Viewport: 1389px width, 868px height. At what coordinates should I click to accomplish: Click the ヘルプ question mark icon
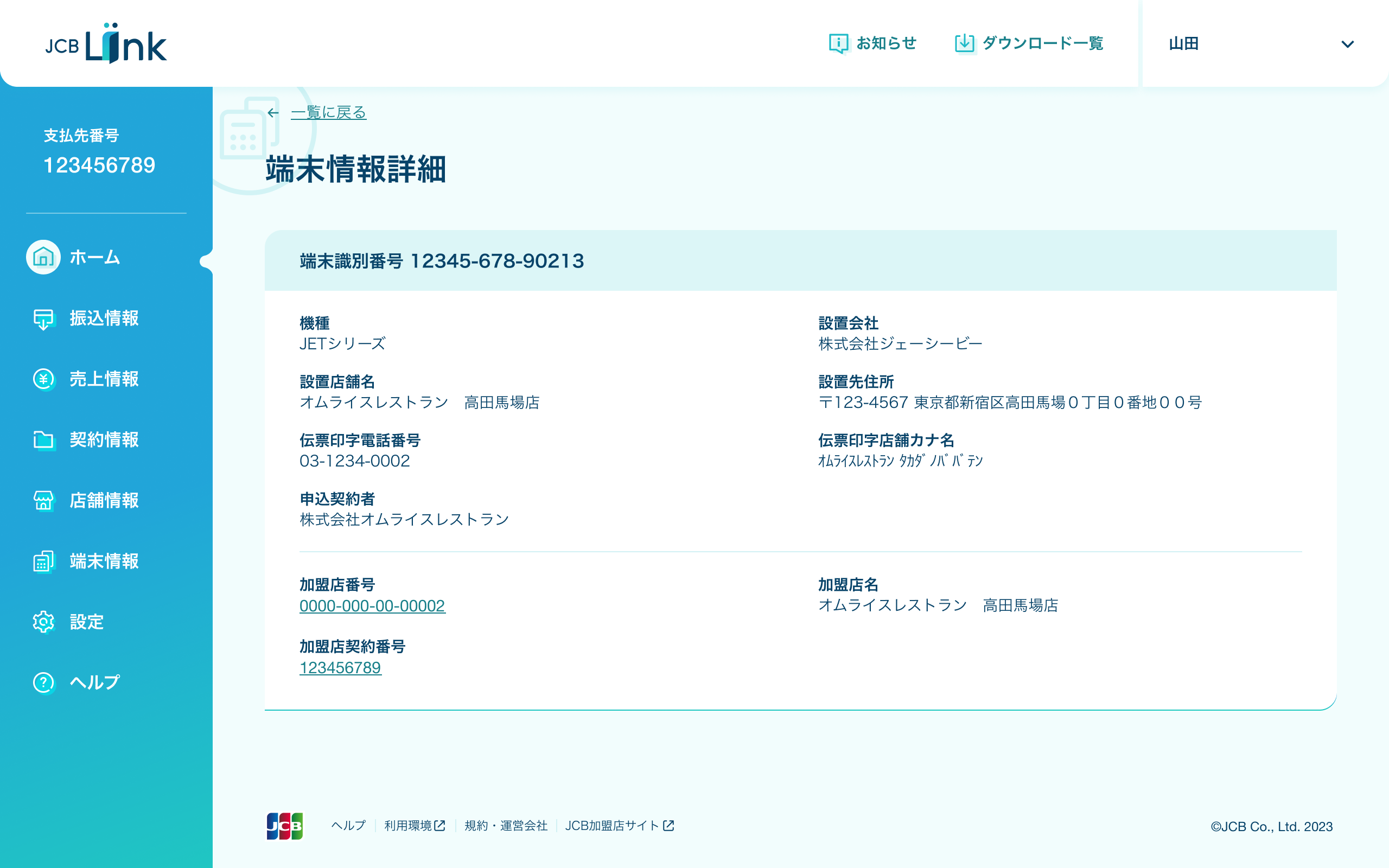pyautogui.click(x=43, y=682)
